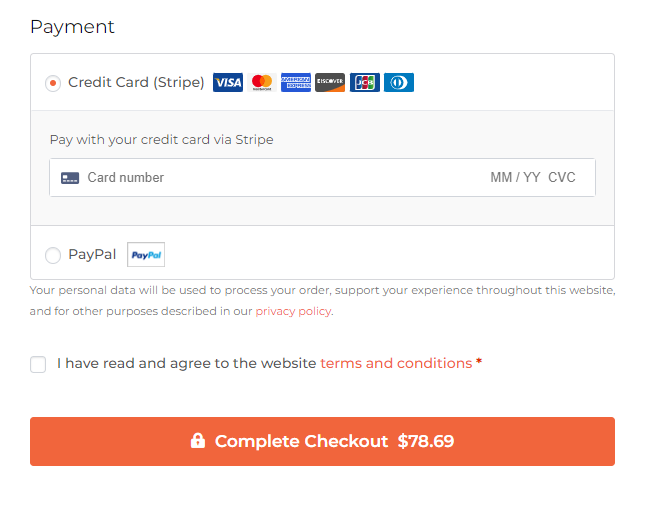Open the terms and conditions link
This screenshot has width=654, height=505.
tap(396, 363)
